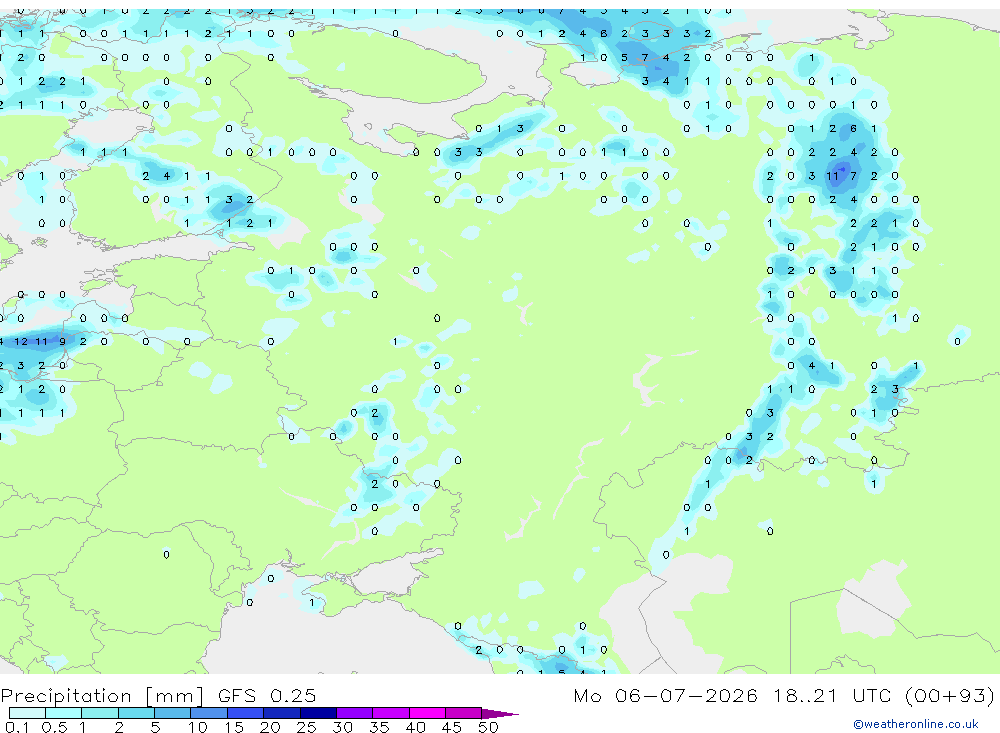Click the "12" precipitation value on the map
Screen dimensions: 1000x733
pos(20,341)
